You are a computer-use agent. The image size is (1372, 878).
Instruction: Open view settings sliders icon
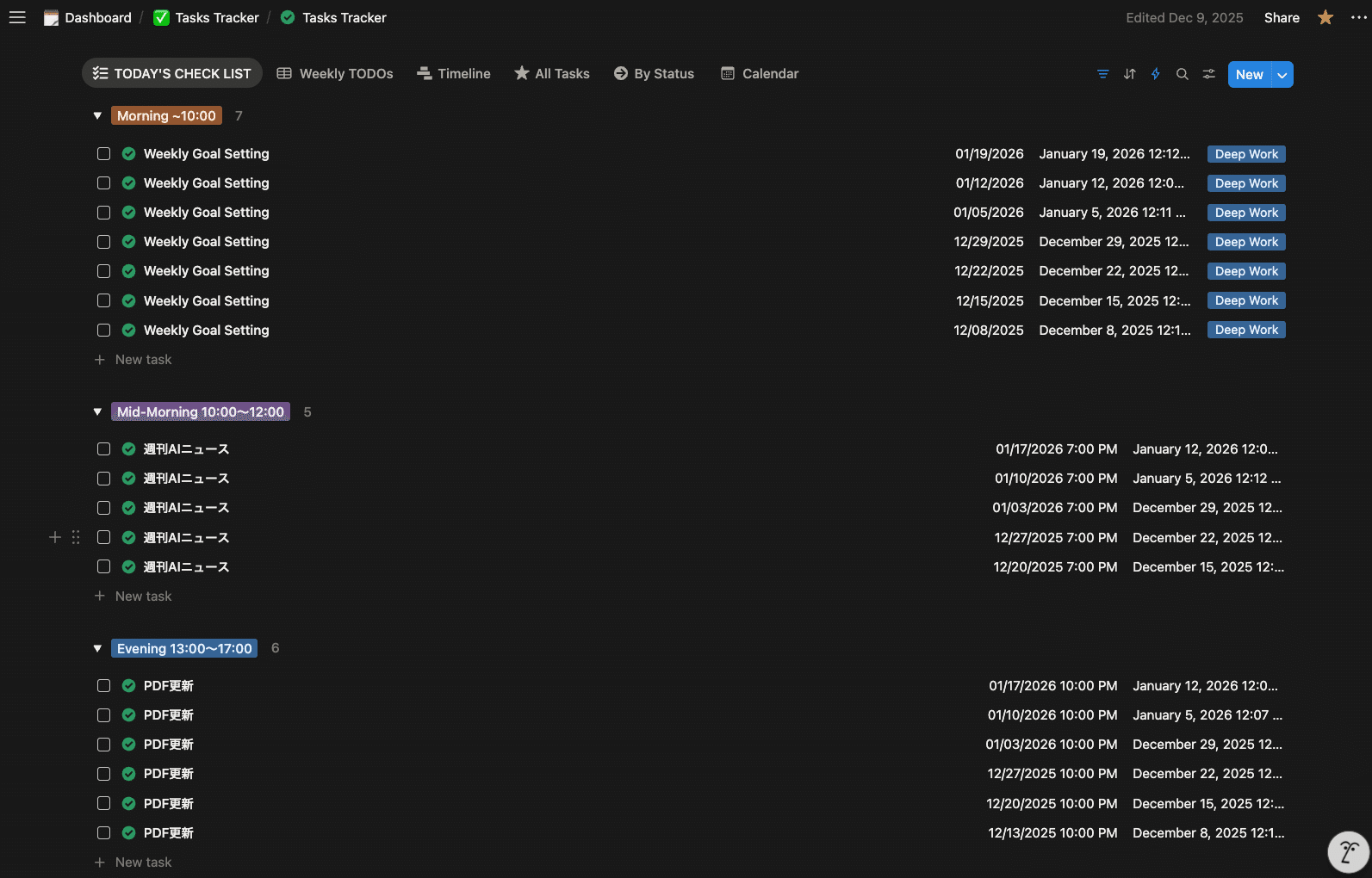[x=1209, y=74]
